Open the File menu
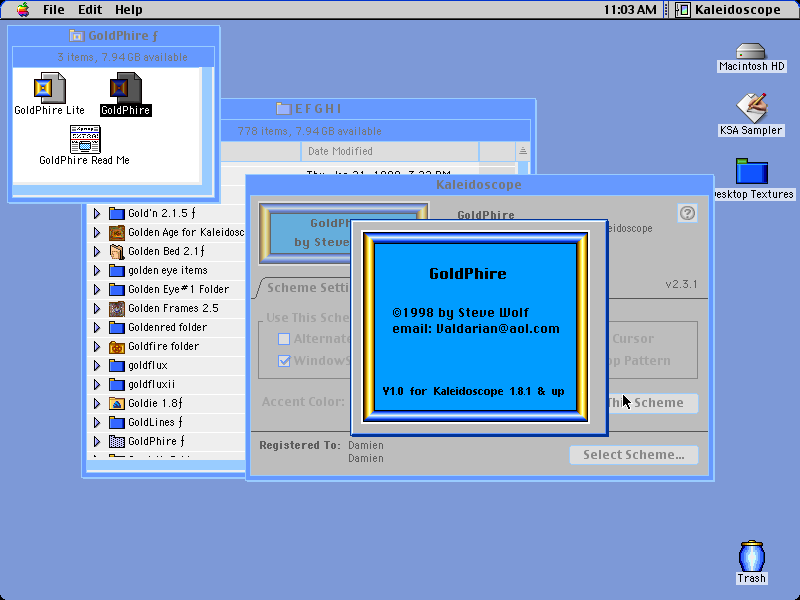The width and height of the screenshot is (800, 600). [54, 10]
